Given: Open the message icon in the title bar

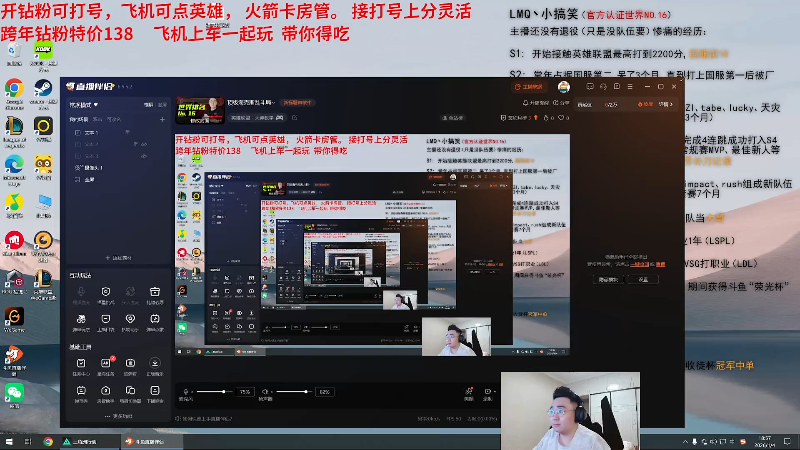Looking at the screenshot, I should click(590, 87).
